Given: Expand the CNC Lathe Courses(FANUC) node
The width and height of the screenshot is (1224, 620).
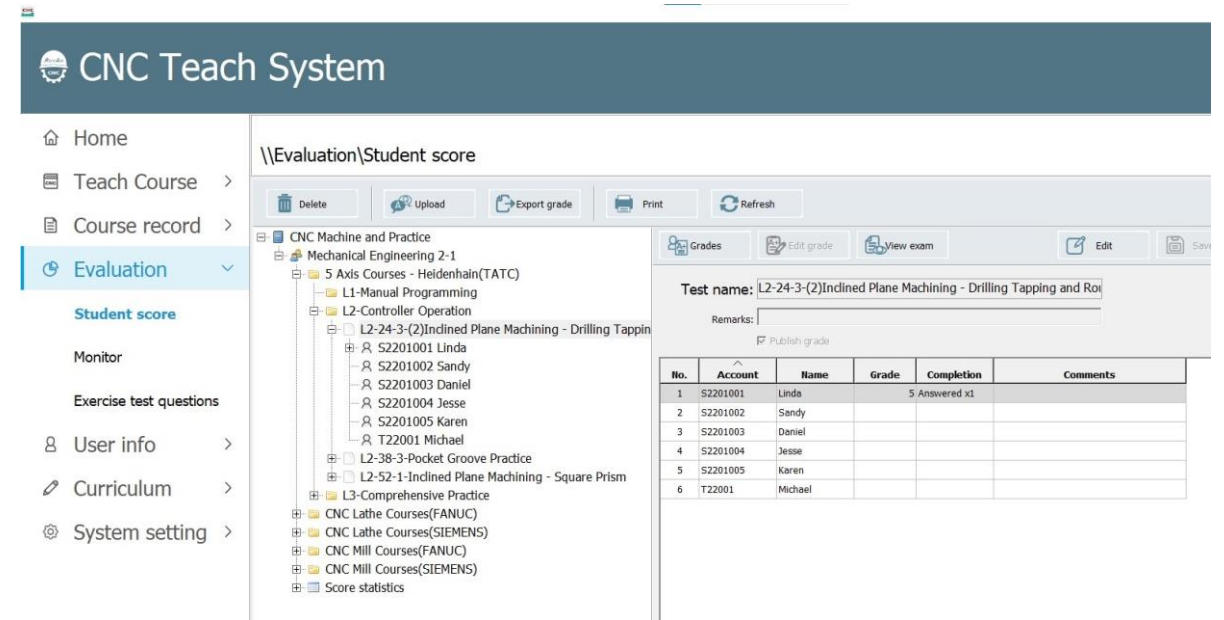Looking at the screenshot, I should [297, 513].
